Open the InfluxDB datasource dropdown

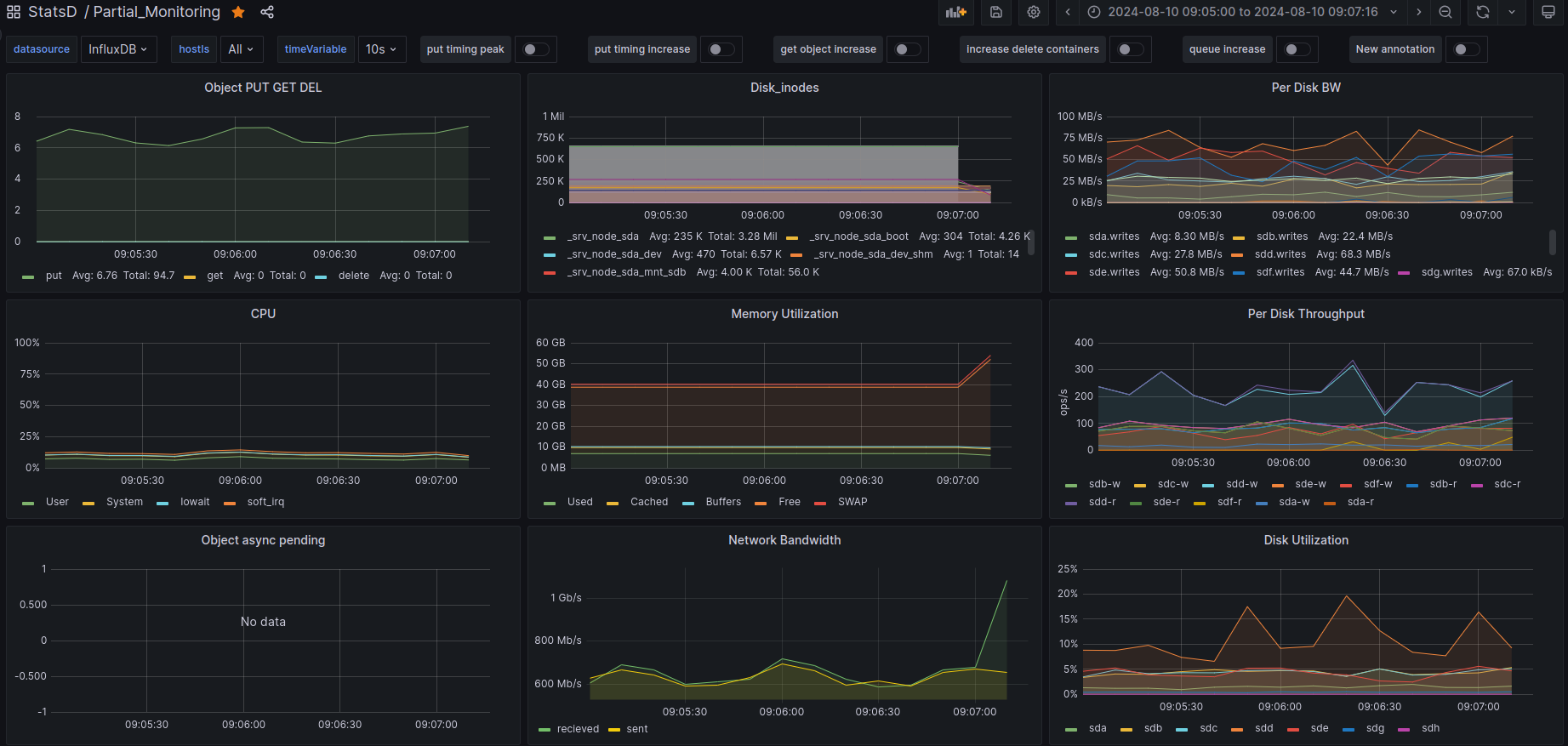(118, 49)
